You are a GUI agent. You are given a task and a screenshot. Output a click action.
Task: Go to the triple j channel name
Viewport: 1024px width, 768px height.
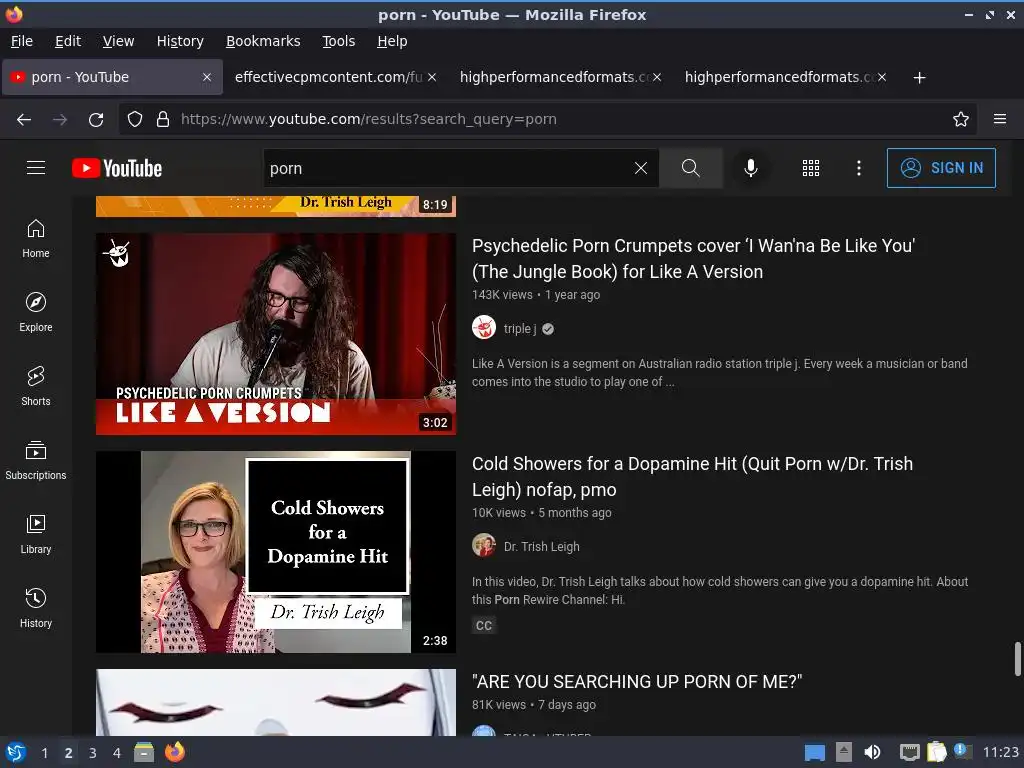click(x=520, y=328)
